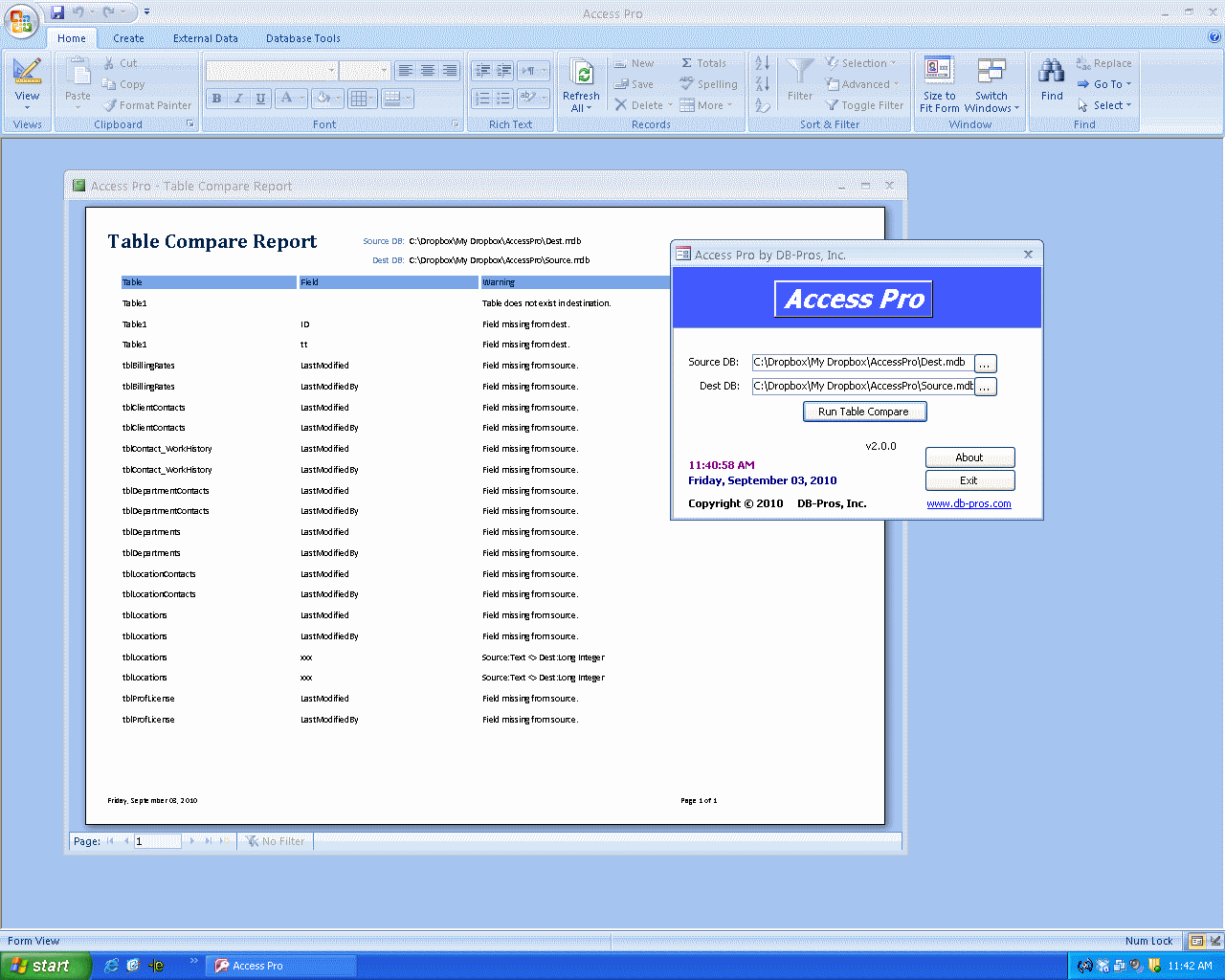Click the Exit button in Access Pro dialog

[x=969, y=480]
